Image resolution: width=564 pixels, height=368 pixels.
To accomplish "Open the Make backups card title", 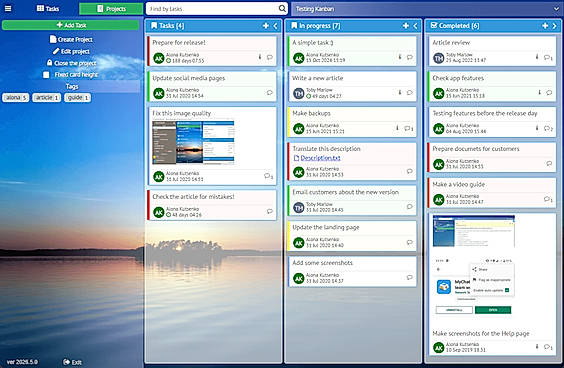I will tap(311, 113).
